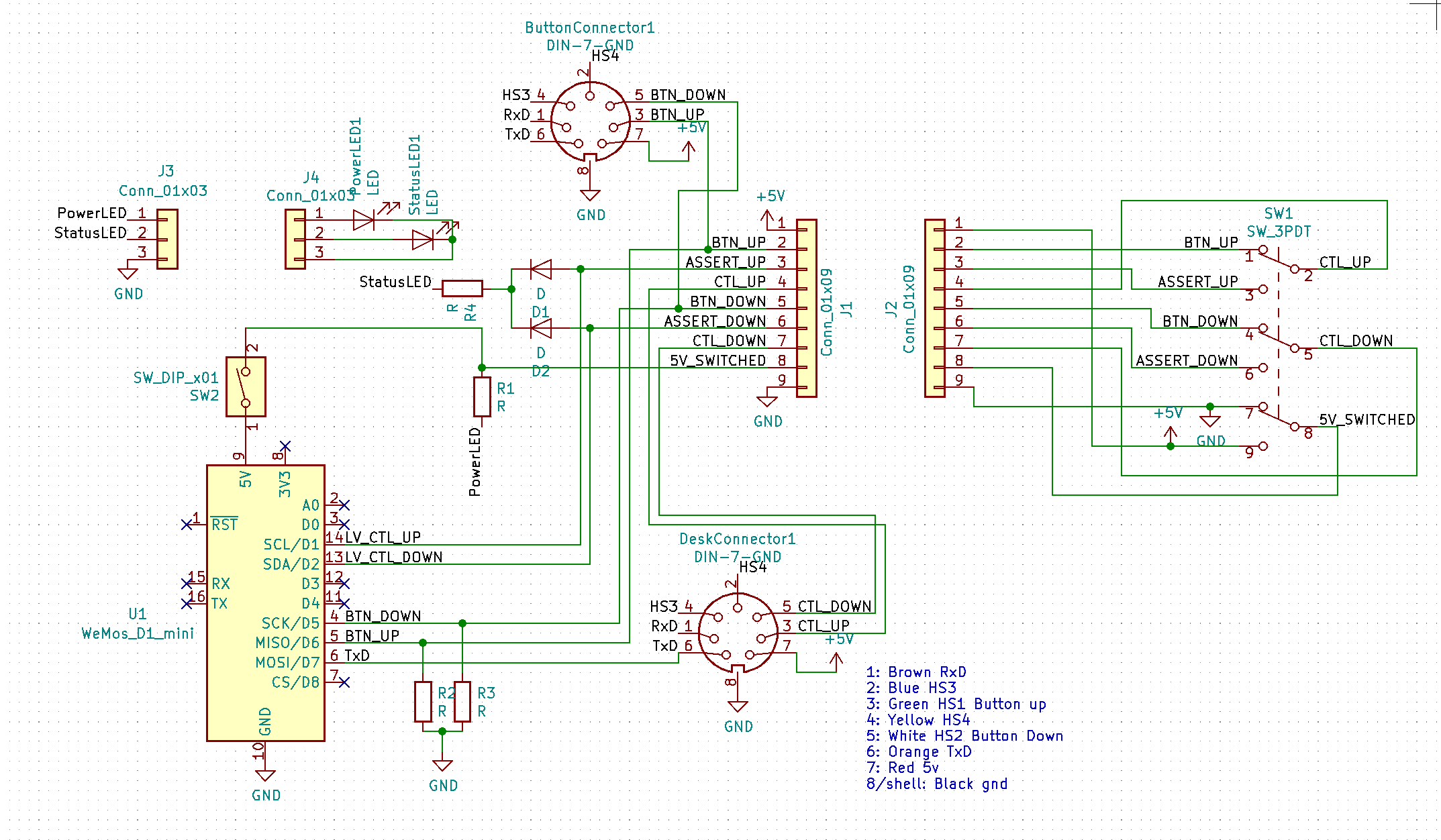Image resolution: width=1441 pixels, height=840 pixels.
Task: Click the 'WeMos_D1_mini' value text
Action: [138, 633]
